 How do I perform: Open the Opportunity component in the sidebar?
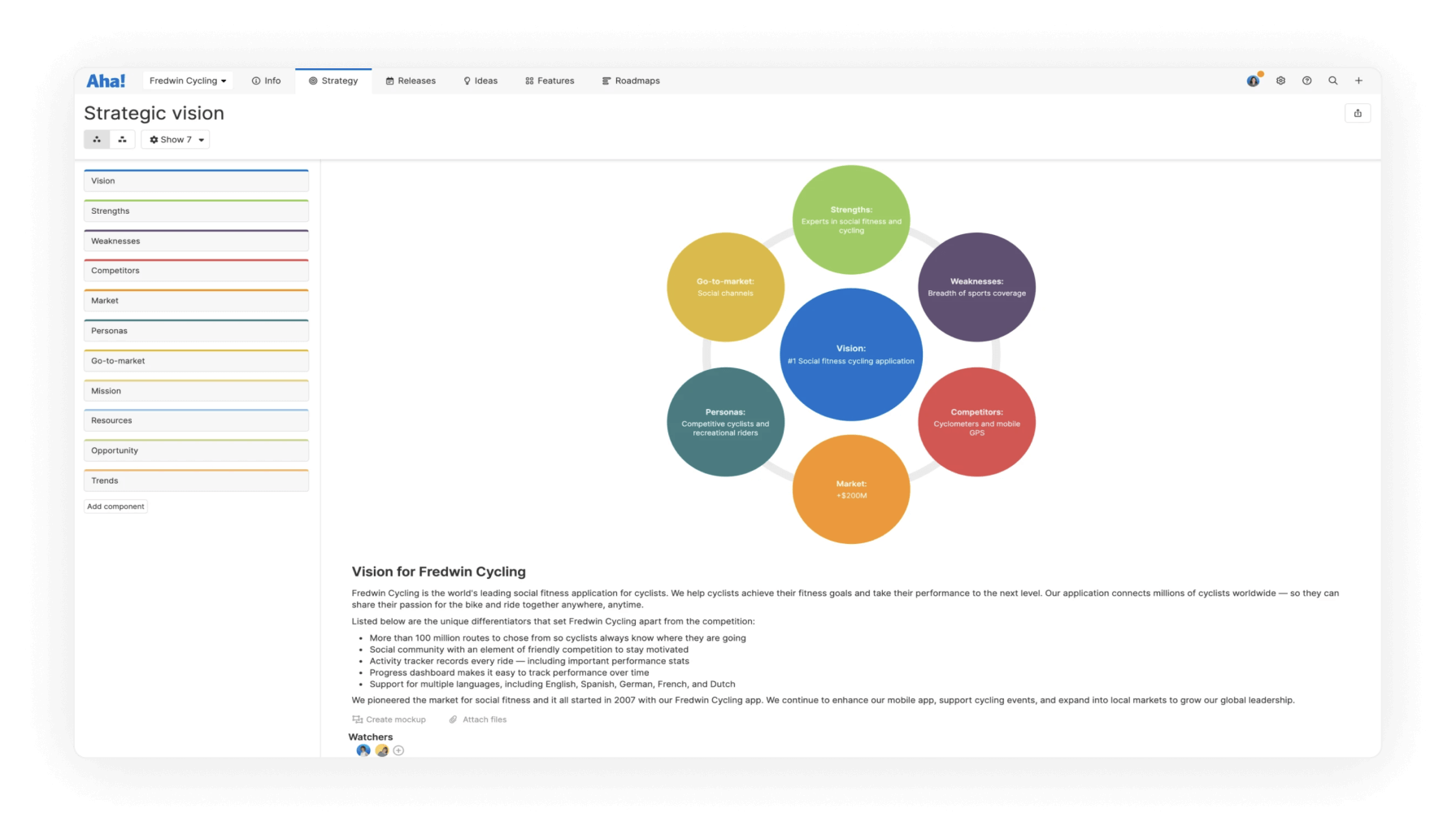[196, 450]
